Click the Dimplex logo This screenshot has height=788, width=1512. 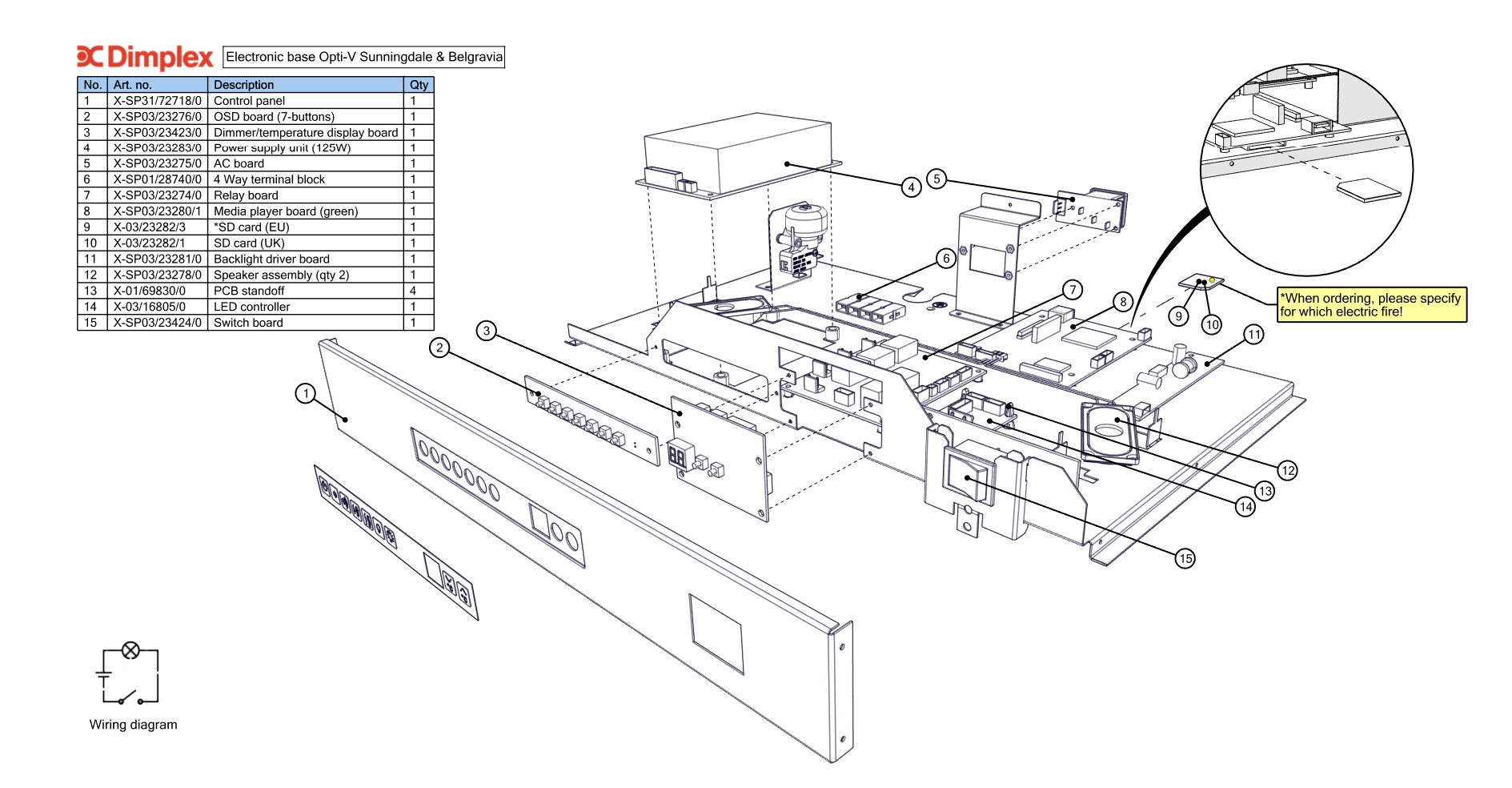[x=145, y=57]
